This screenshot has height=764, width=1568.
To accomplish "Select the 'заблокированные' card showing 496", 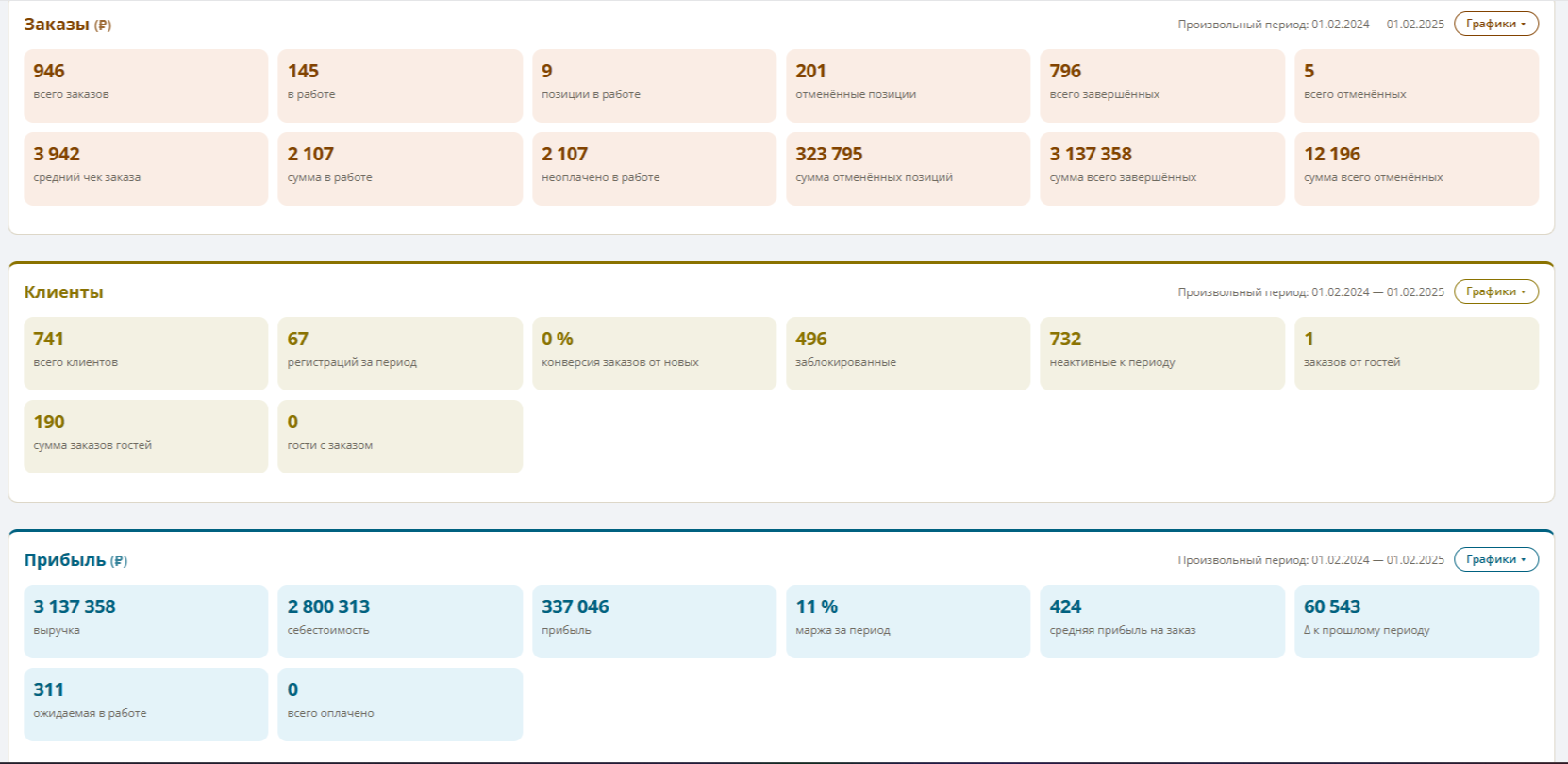I will tap(909, 354).
